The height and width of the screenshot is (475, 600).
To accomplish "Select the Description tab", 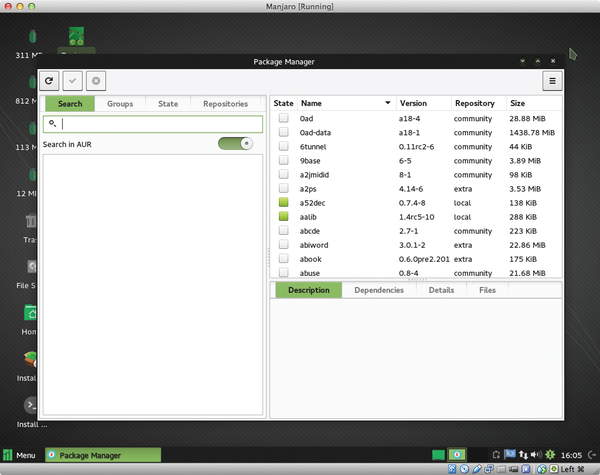I will [309, 290].
